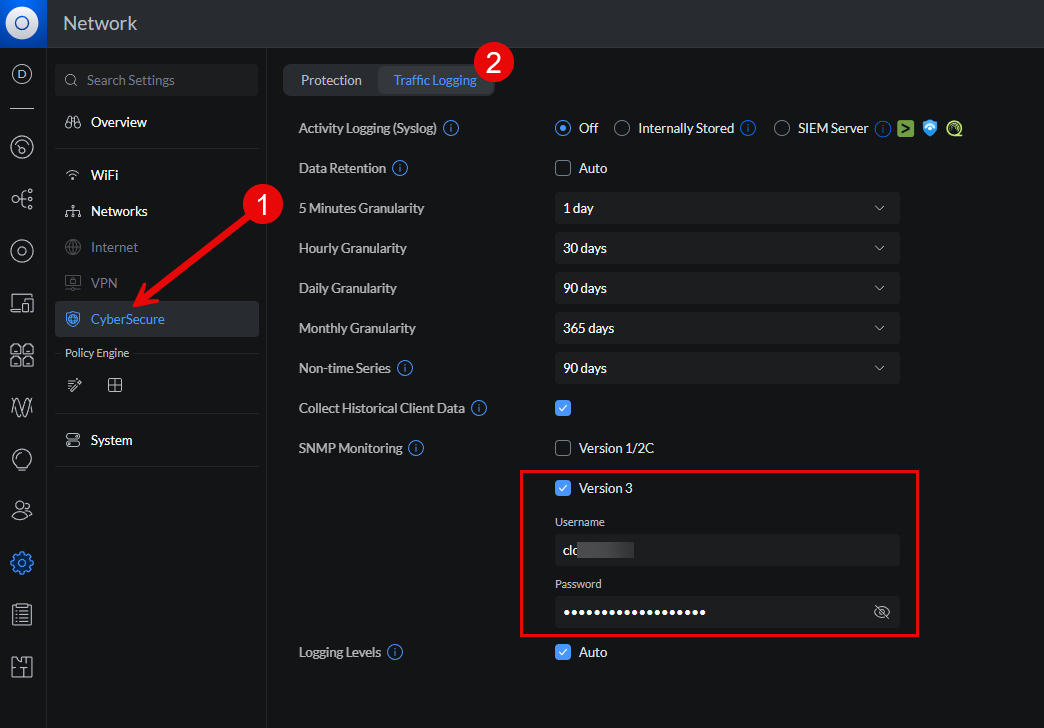This screenshot has width=1044, height=728.
Task: Switch to the Protection tab
Action: [331, 80]
